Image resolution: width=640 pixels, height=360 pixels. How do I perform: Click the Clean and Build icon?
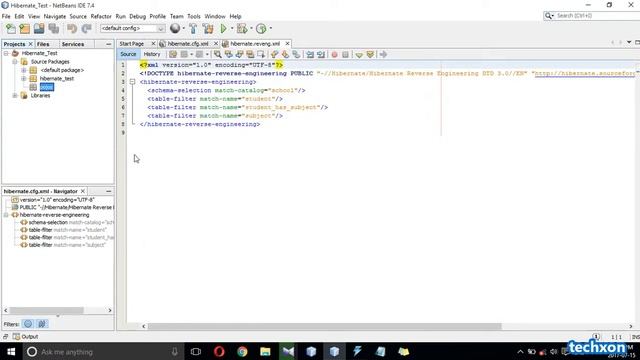(208, 29)
